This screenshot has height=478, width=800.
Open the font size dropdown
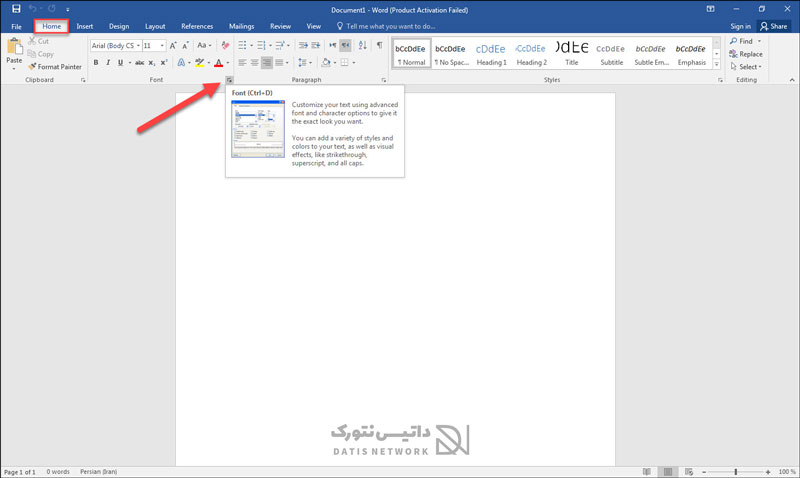[x=162, y=46]
